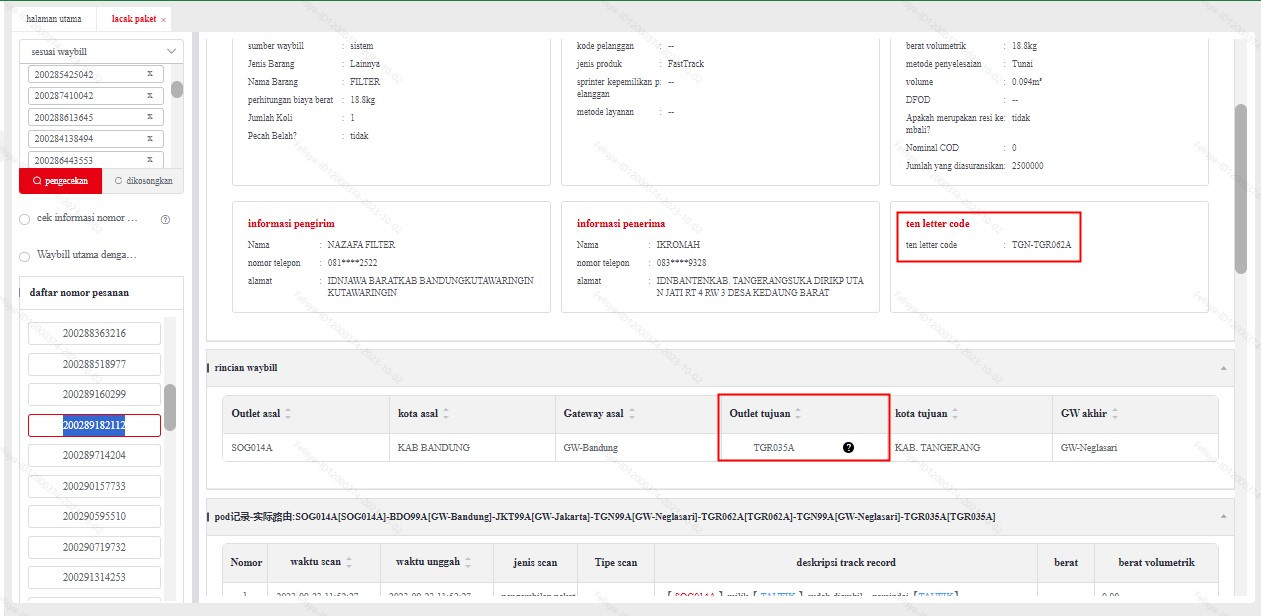This screenshot has height=616, width=1261.
Task: Click the jenis scan column header
Action: [534, 562]
